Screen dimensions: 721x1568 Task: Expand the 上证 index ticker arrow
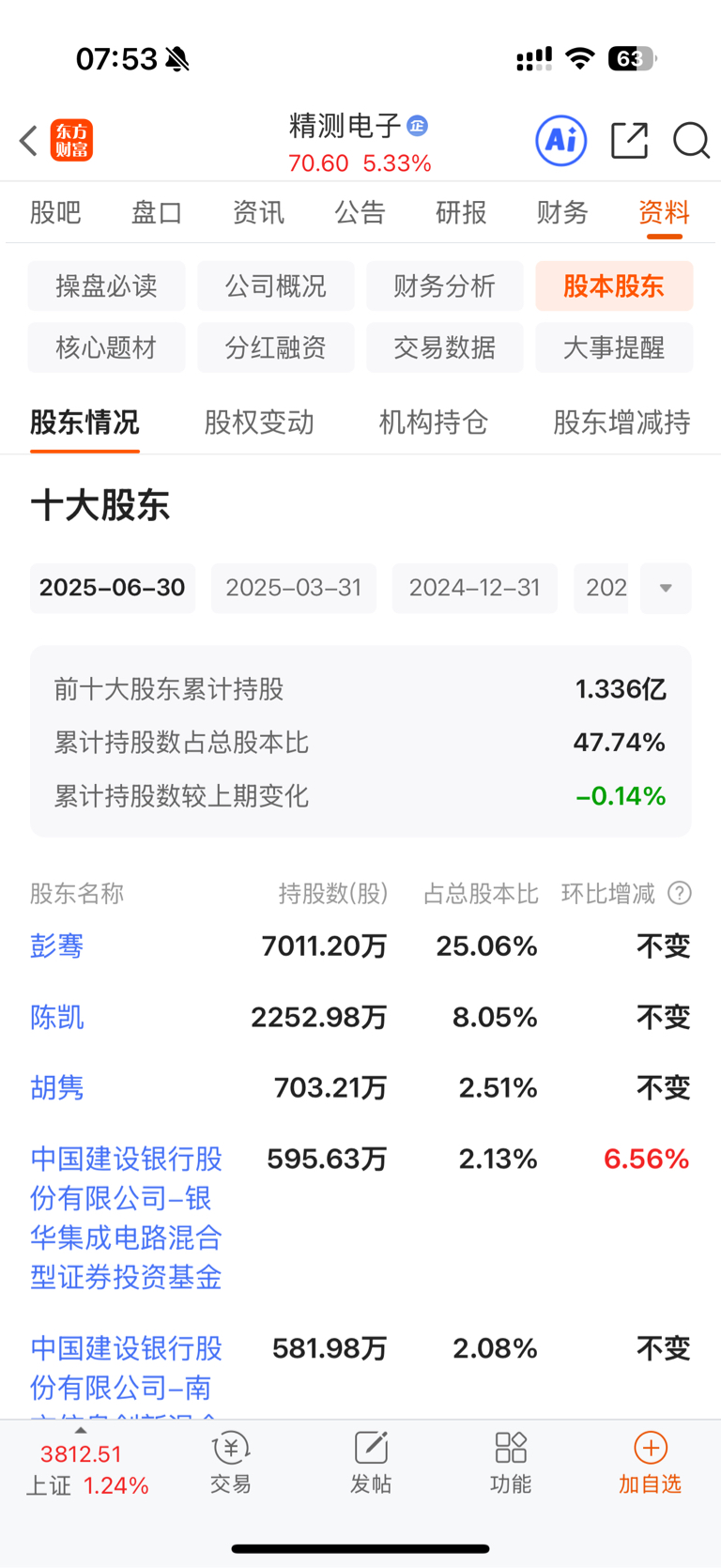point(81,1431)
